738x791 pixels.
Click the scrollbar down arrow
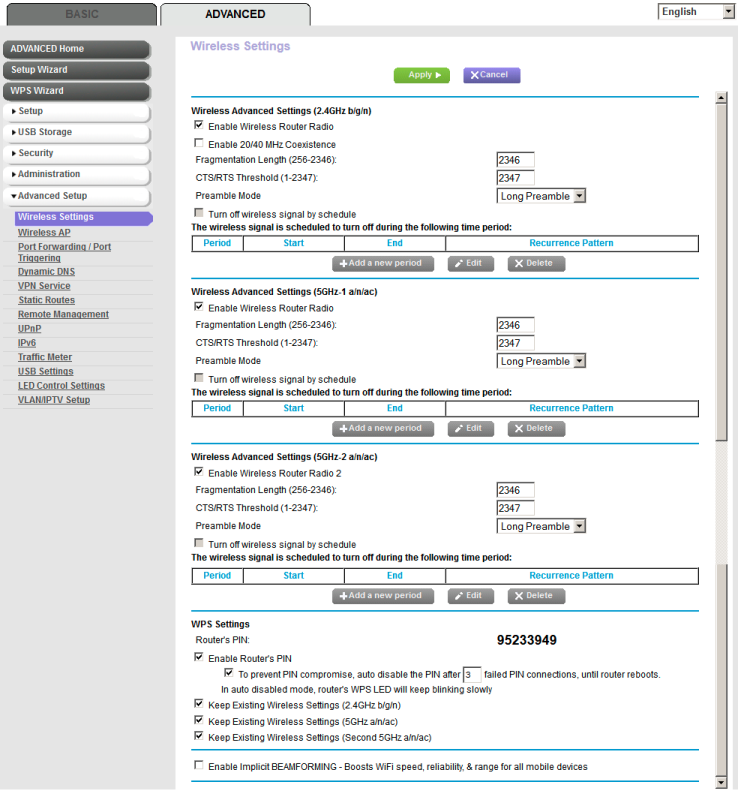click(721, 782)
